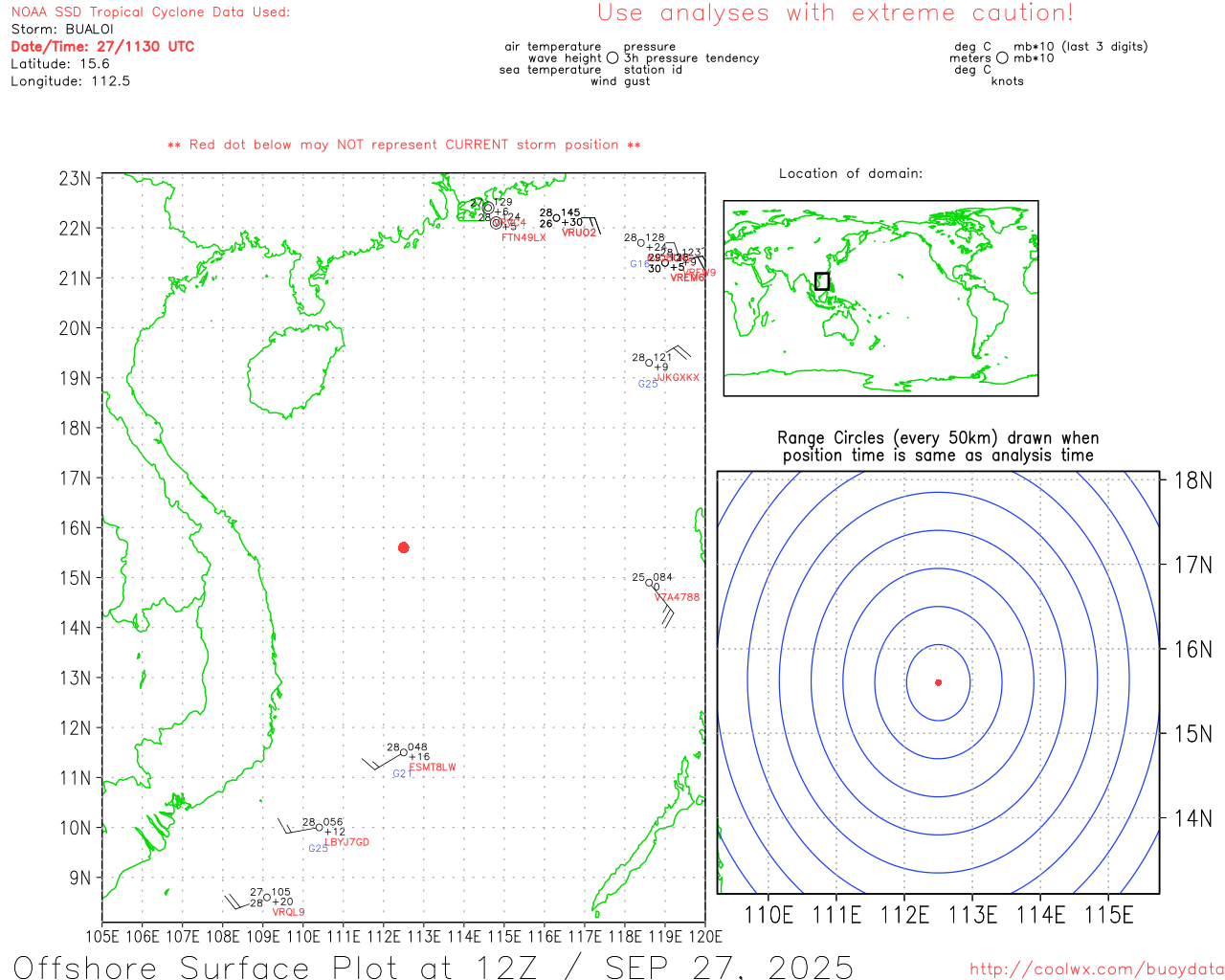Viewport: 1225px width, 980px height.
Task: Click the legend circle between wave height and pressure tendency
Action: click(x=612, y=58)
